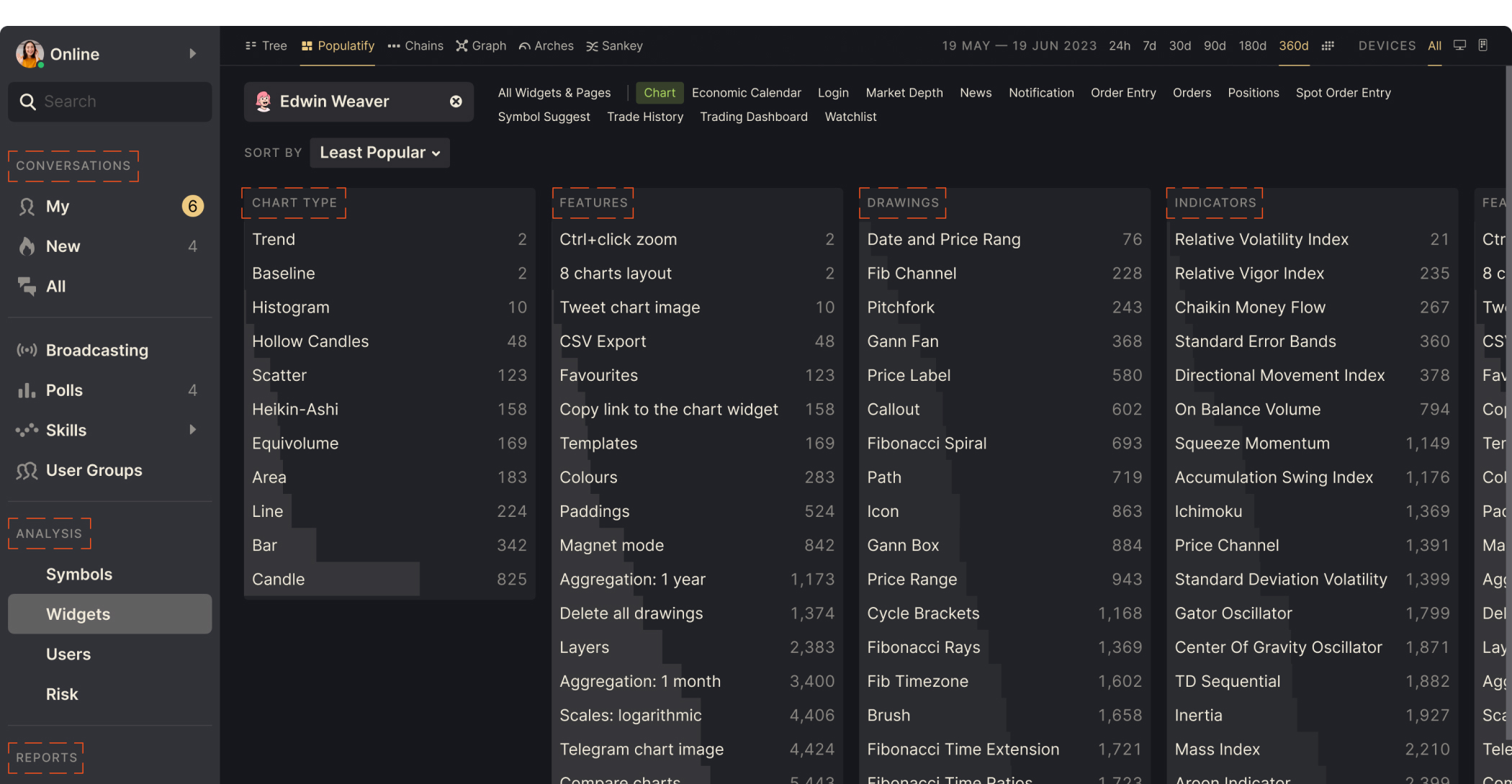This screenshot has height=784, width=1512.
Task: Select the Economic Calendar filter
Action: (746, 92)
